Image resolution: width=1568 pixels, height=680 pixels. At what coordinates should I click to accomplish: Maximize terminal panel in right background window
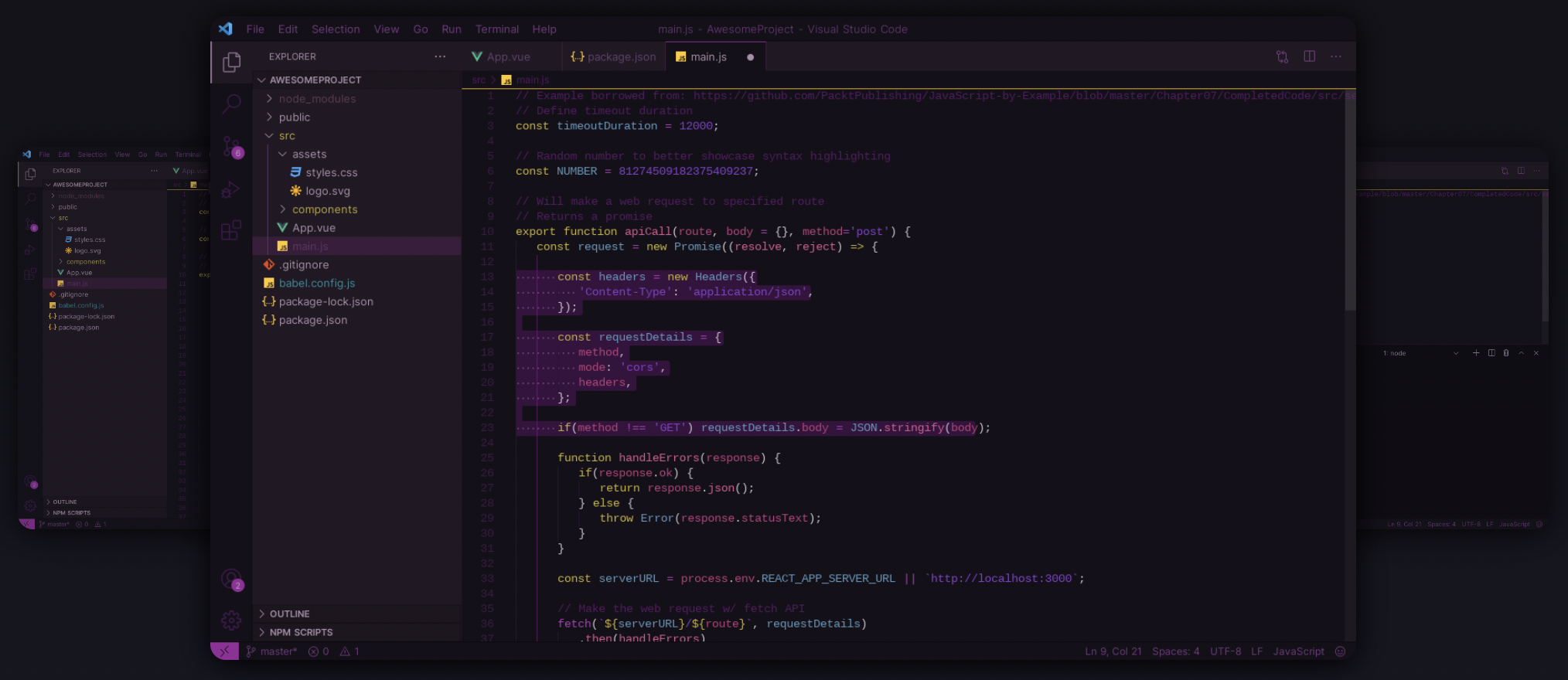coord(1521,353)
